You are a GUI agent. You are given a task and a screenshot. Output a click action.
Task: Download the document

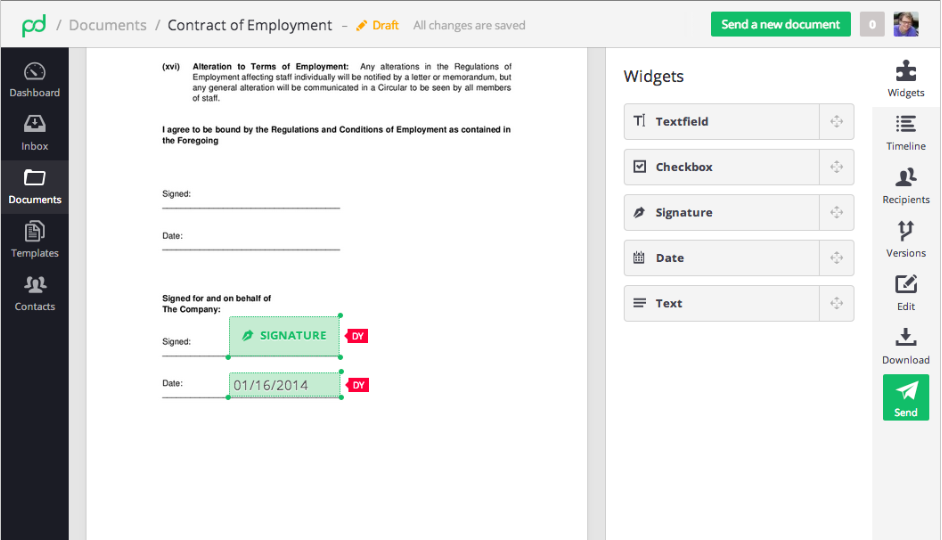coord(905,346)
